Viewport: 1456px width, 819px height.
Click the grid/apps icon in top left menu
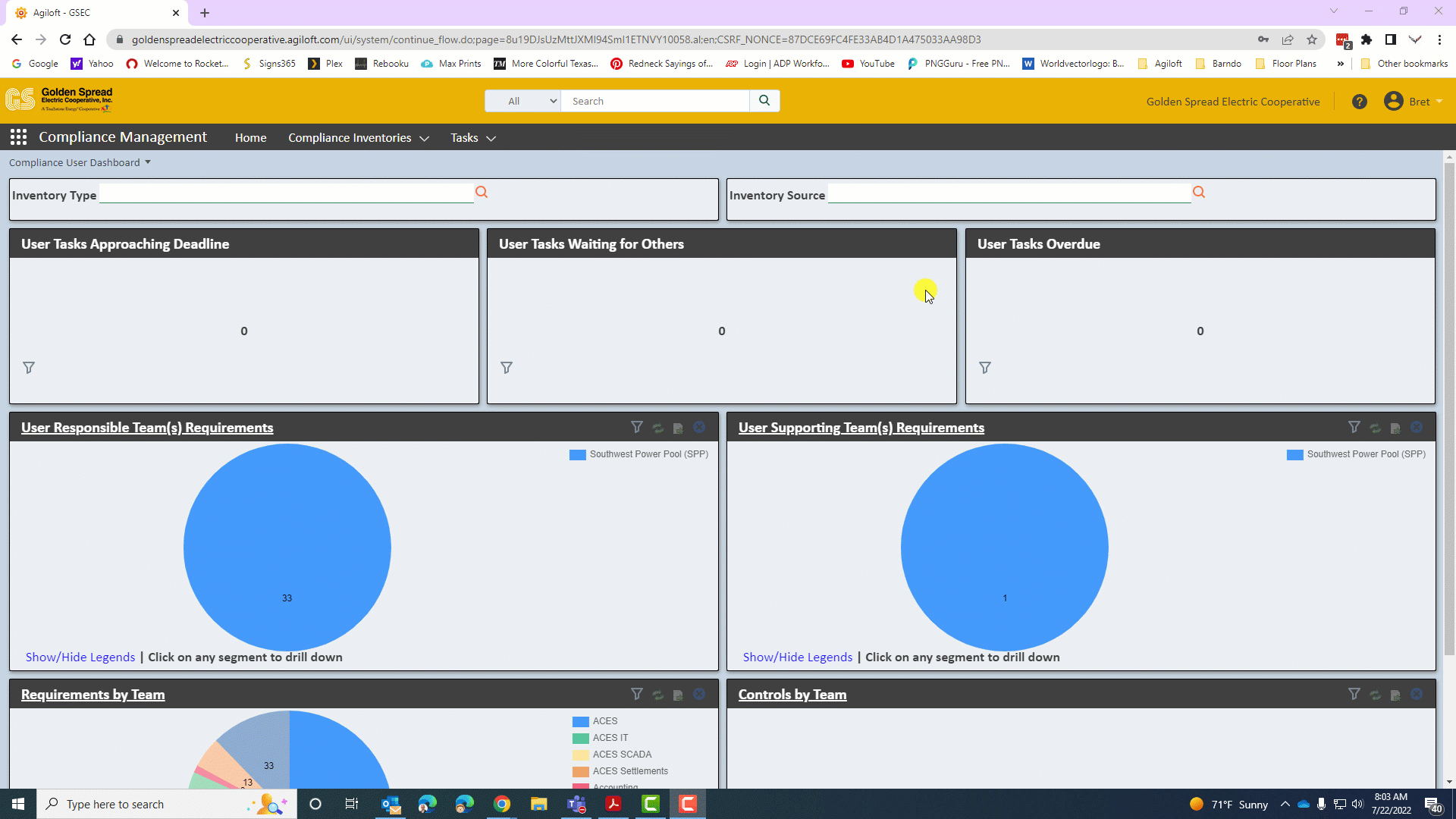click(x=18, y=137)
